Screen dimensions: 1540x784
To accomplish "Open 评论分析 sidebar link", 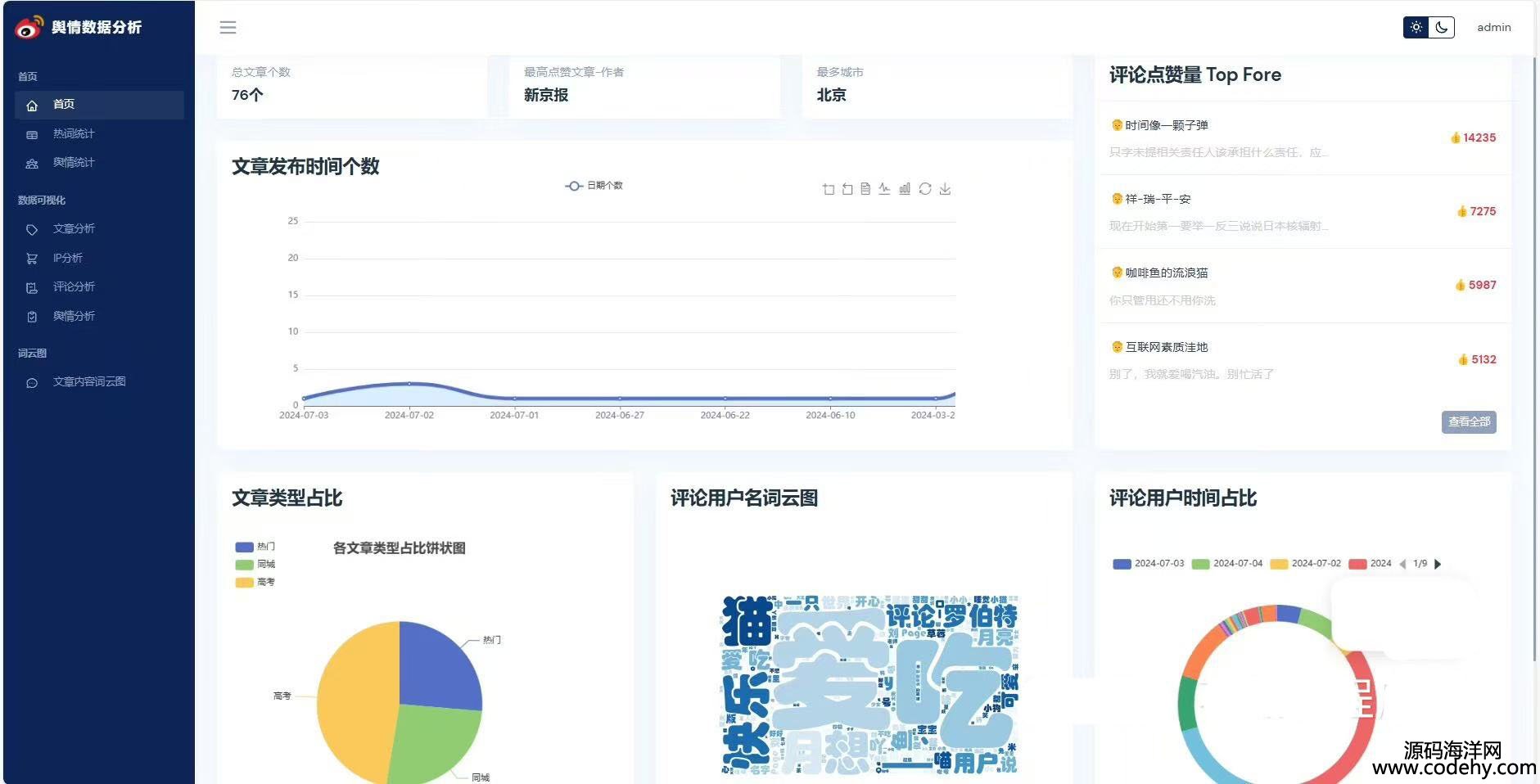I will [74, 286].
